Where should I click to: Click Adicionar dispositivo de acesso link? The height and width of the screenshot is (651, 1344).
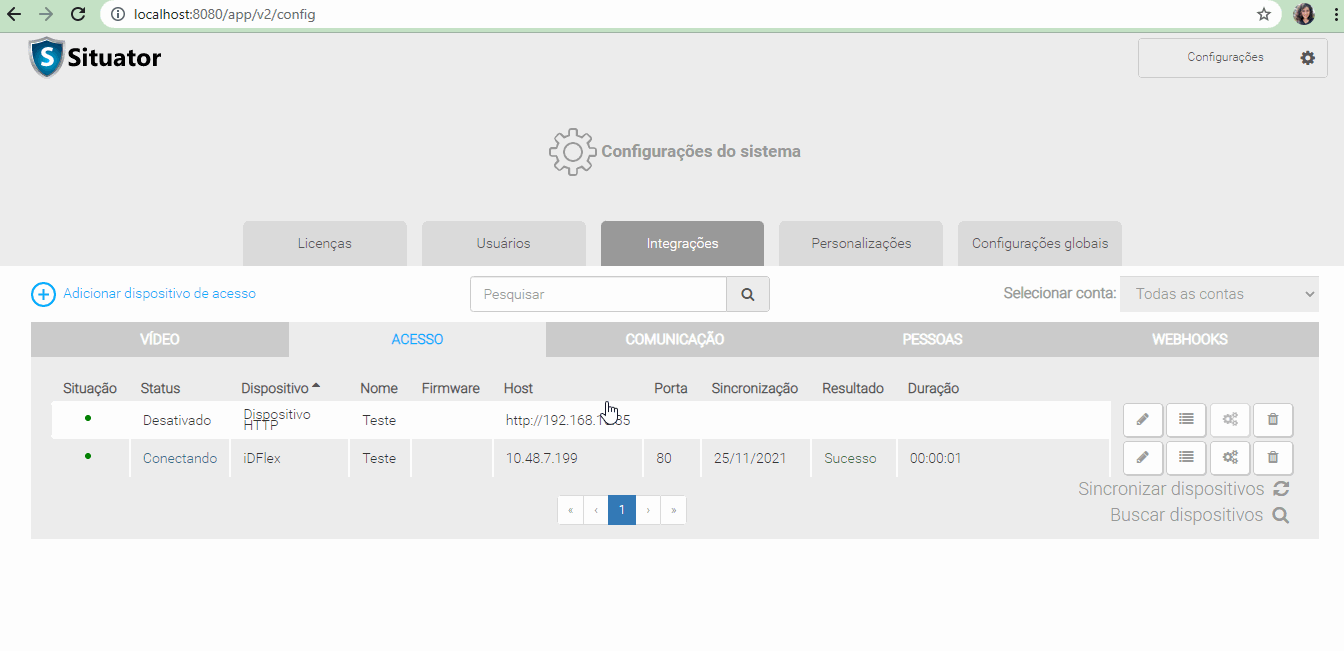tap(159, 294)
